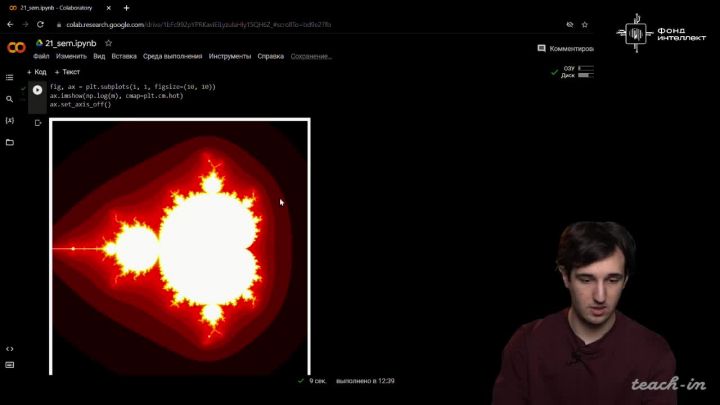Open code snippets panel icon
The image size is (720, 405).
(10, 349)
